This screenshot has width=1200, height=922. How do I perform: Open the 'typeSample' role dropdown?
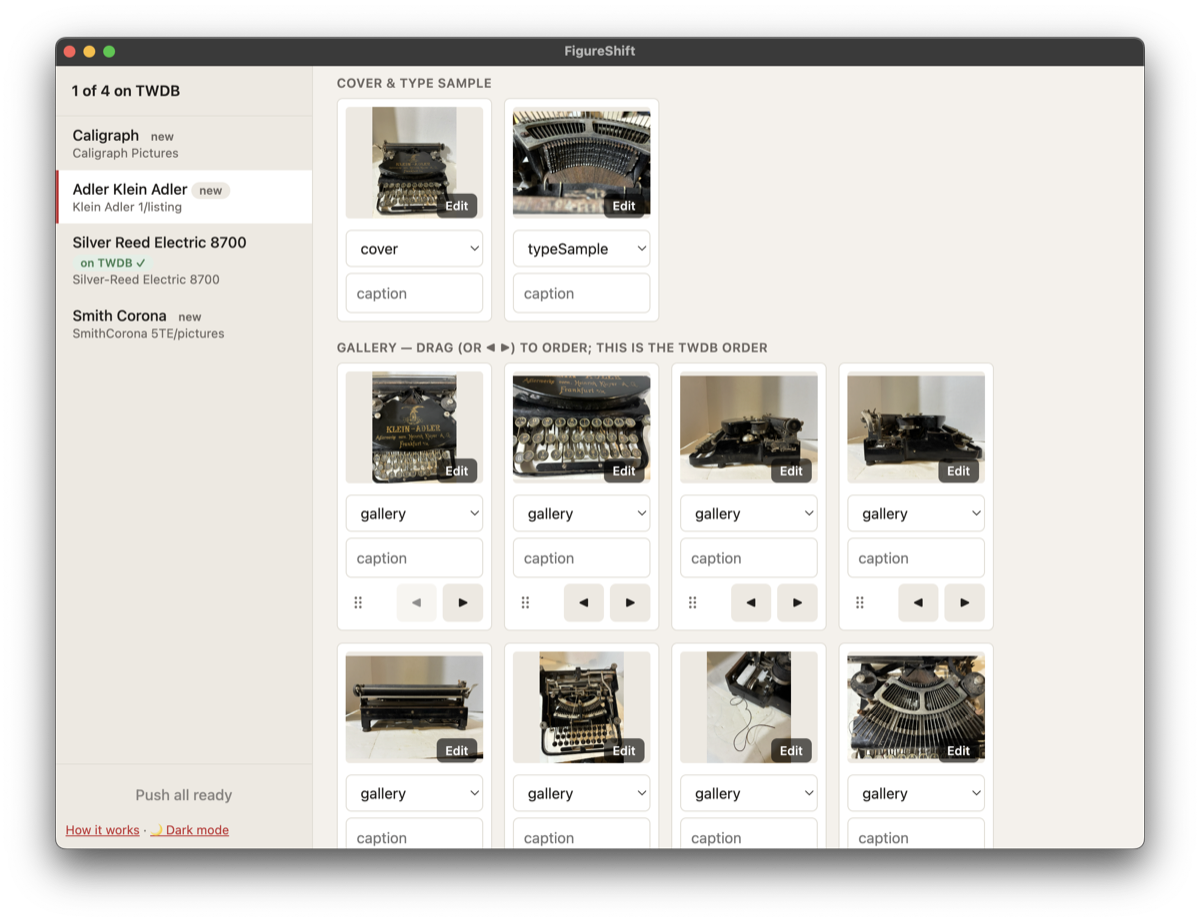[581, 249]
